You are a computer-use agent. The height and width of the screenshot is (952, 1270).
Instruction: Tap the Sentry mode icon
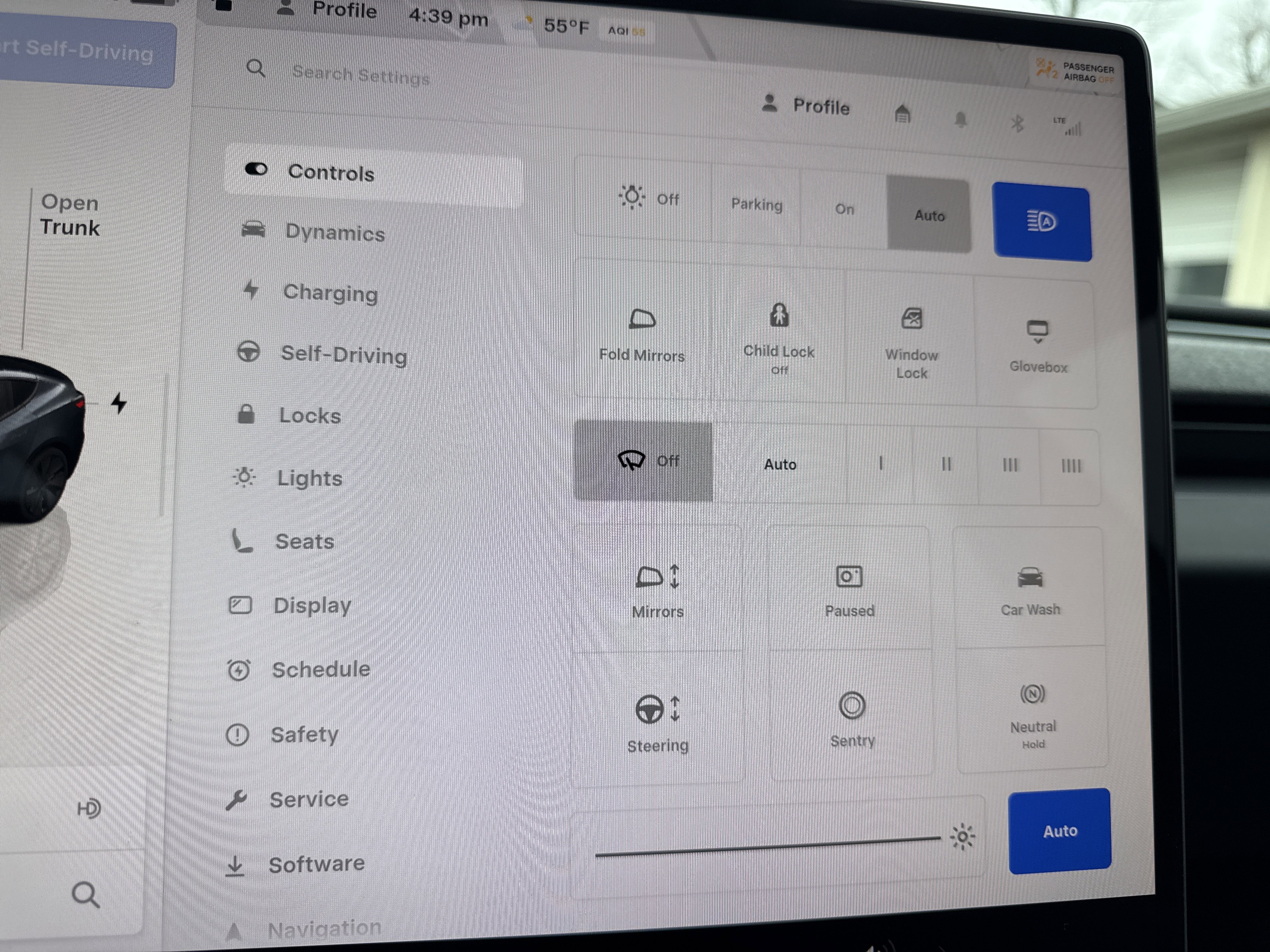(851, 706)
